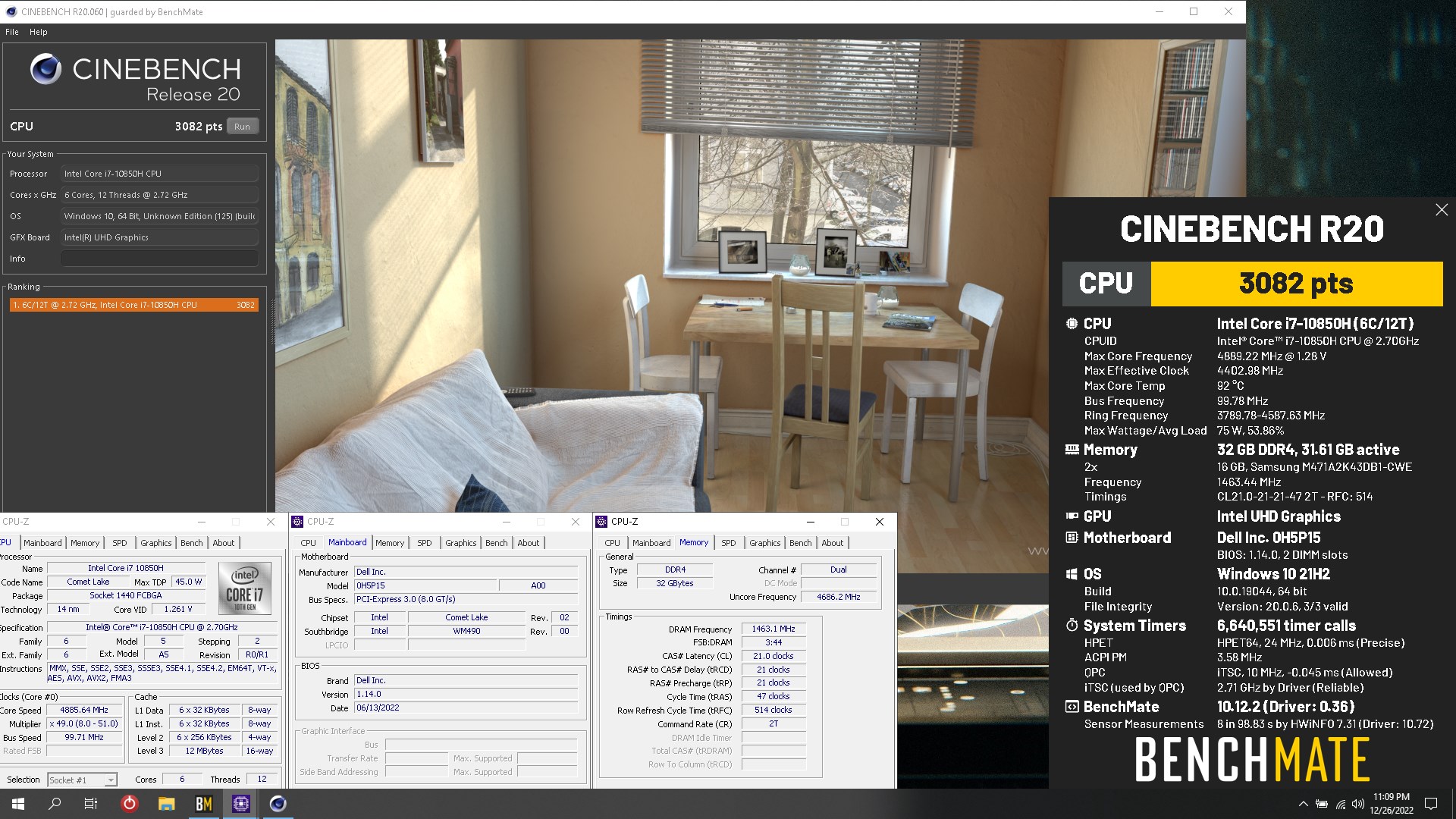Click the Windows OS icon in BenchMate panel
This screenshot has height=819, width=1456.
(x=1072, y=574)
